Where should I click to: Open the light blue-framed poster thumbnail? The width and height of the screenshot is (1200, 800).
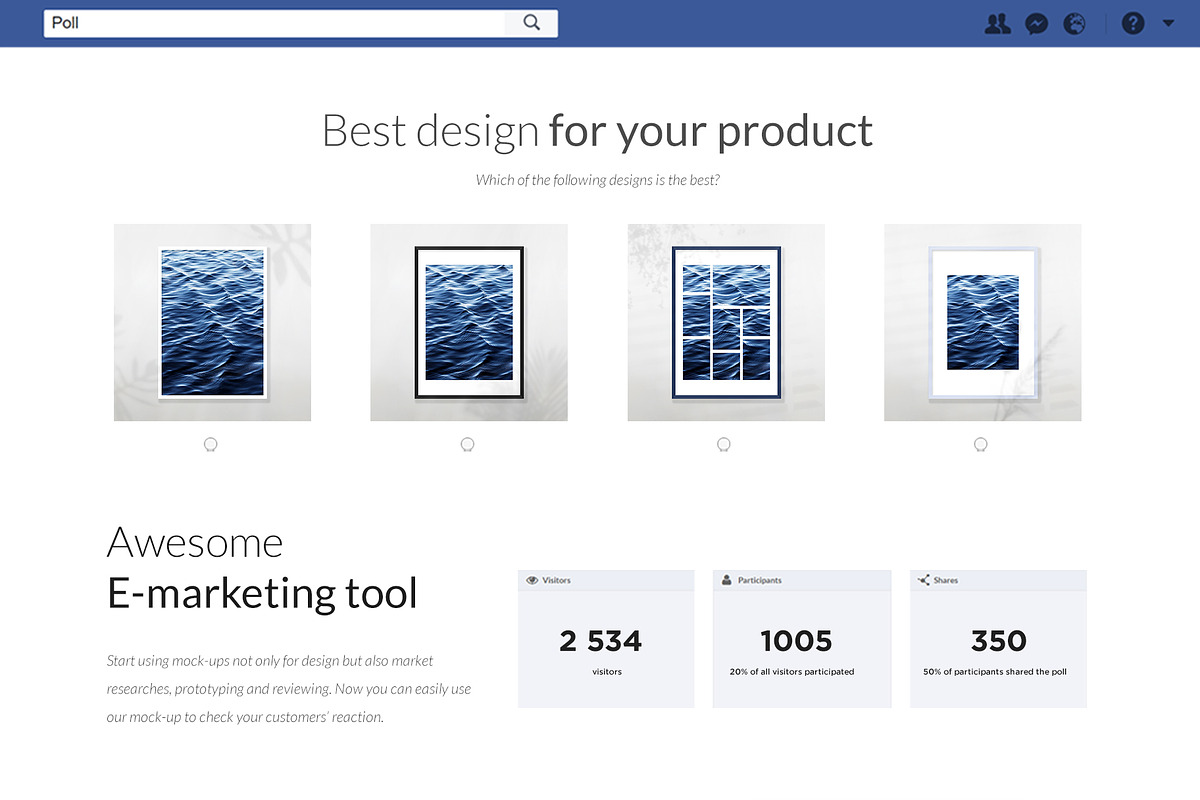(983, 322)
